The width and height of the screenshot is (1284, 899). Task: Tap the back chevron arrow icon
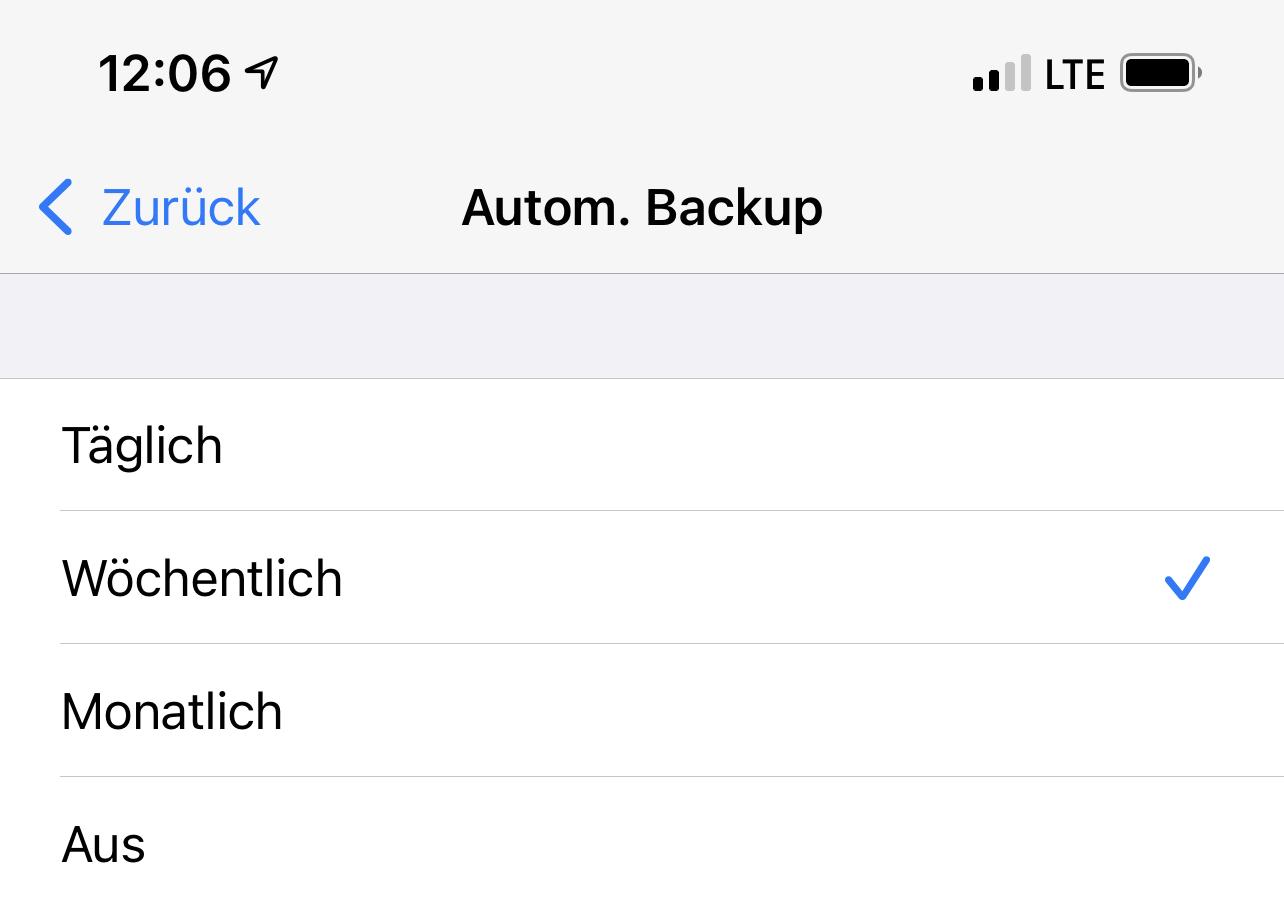click(56, 207)
